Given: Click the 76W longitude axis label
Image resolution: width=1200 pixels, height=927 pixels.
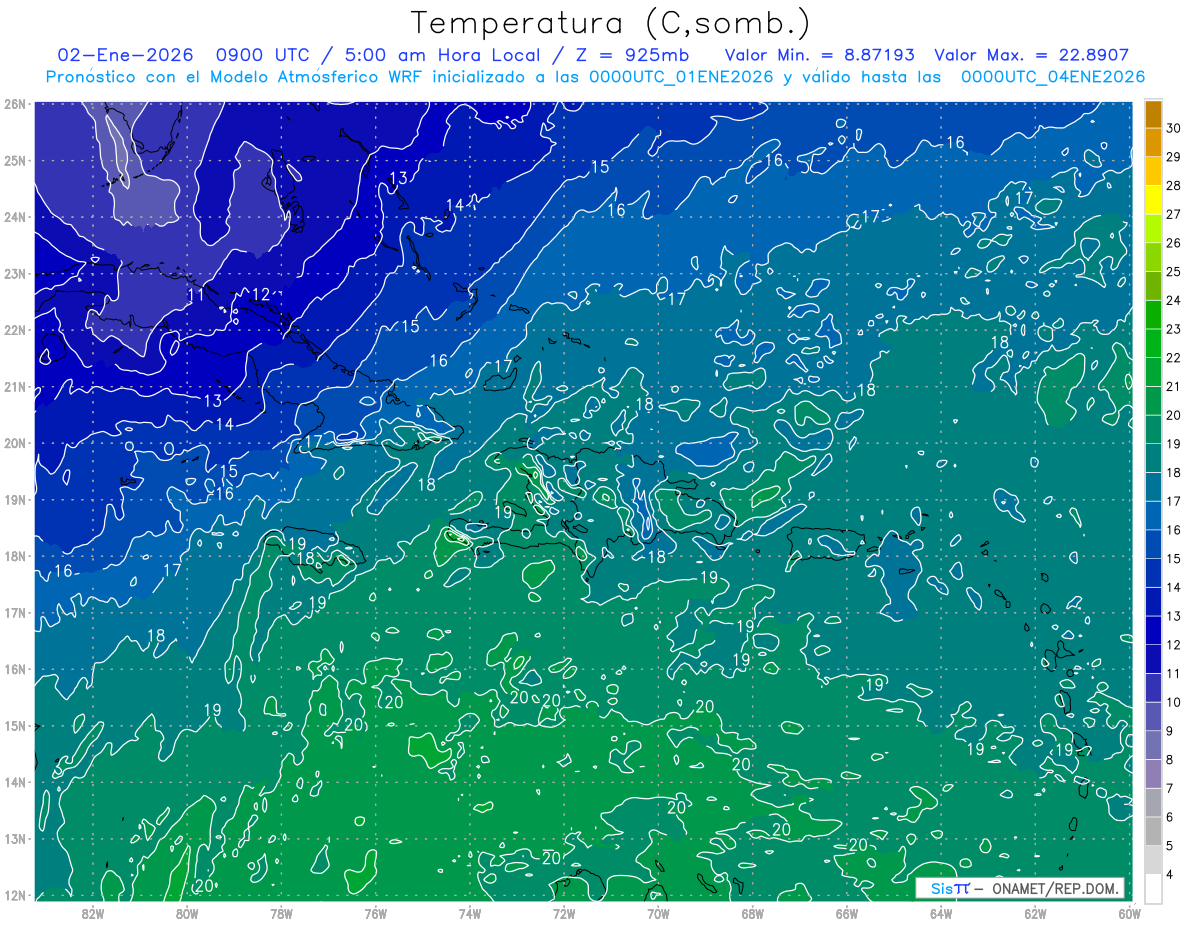Looking at the screenshot, I should click(x=376, y=913).
